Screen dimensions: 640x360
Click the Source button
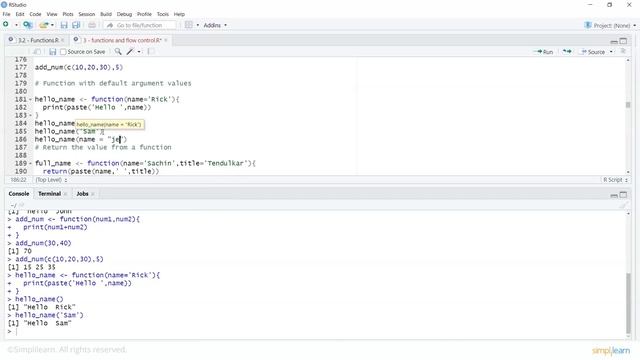point(593,52)
